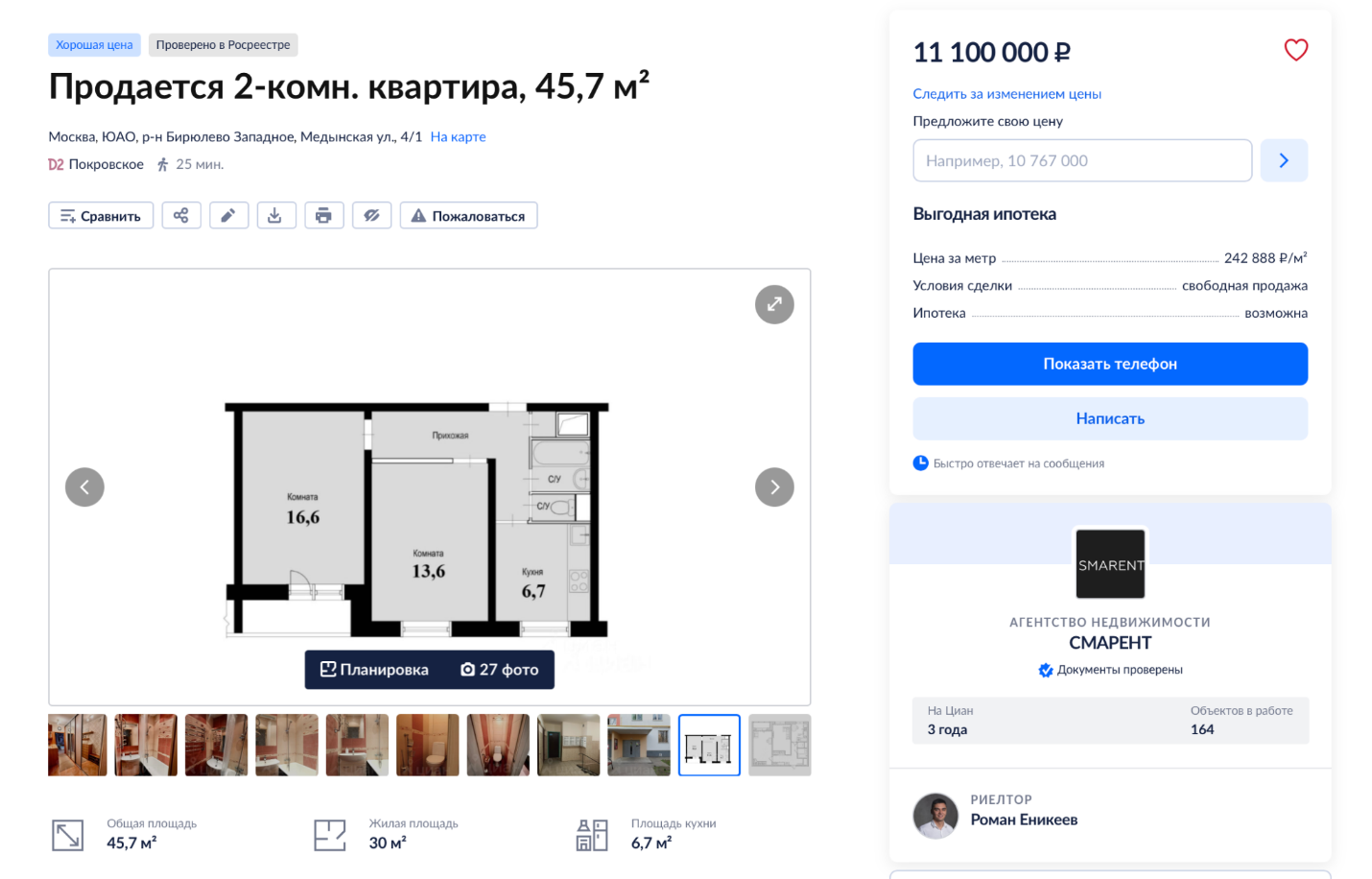This screenshot has height=879, width=1372.
Task: Click the Сравнить compare button
Action: (x=101, y=216)
